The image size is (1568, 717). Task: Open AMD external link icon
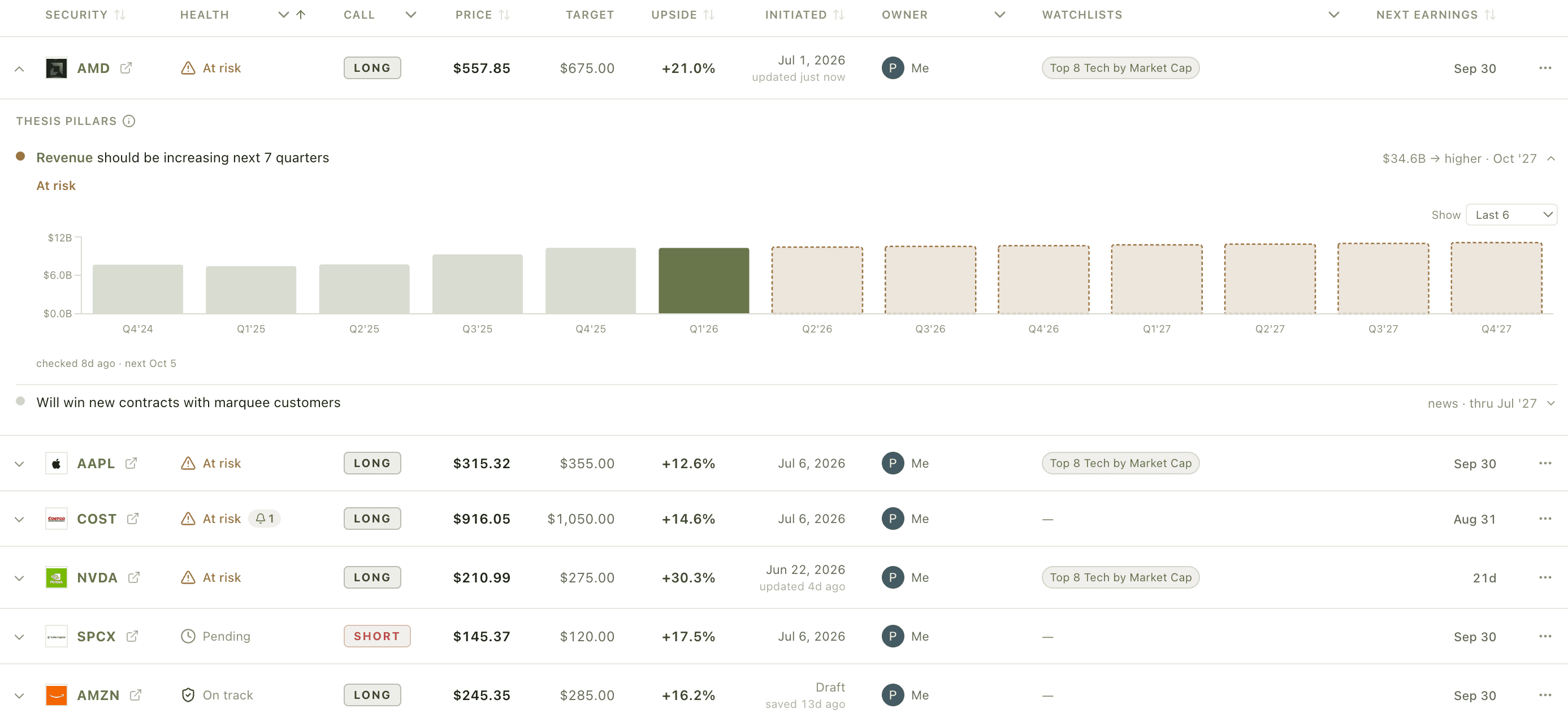(126, 68)
